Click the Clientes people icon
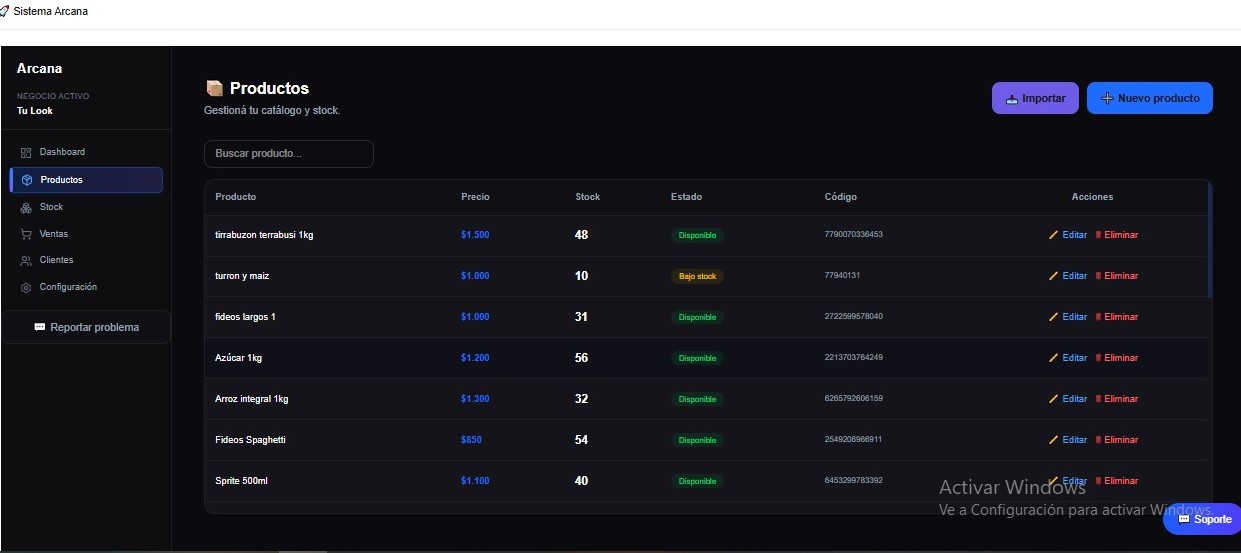The width and height of the screenshot is (1241, 553). (26, 261)
